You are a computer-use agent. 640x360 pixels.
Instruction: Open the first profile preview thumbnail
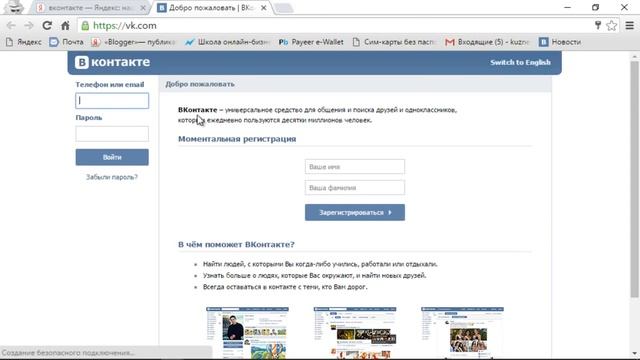[247, 333]
